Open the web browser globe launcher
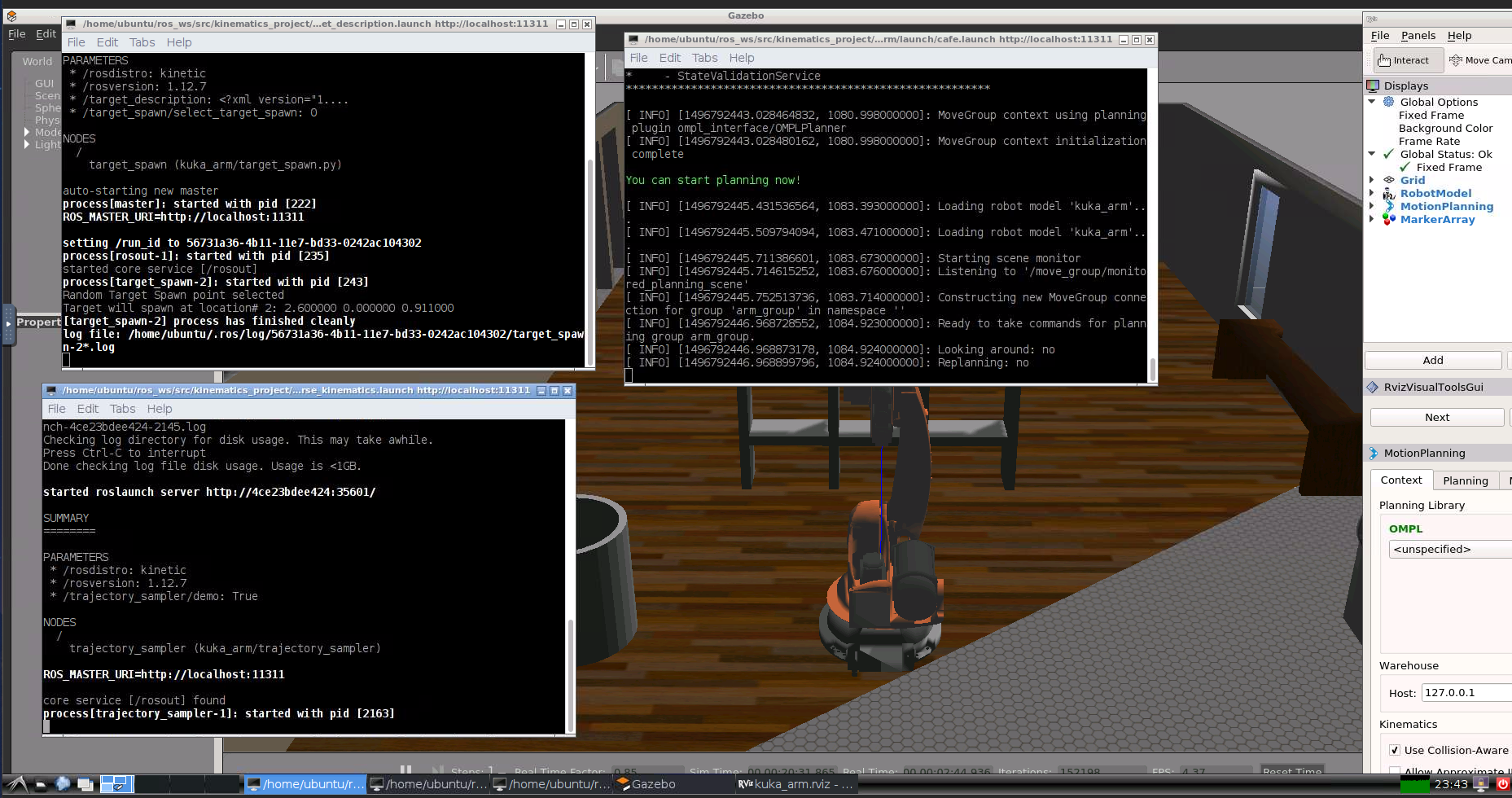This screenshot has height=798, width=1512. (63, 784)
